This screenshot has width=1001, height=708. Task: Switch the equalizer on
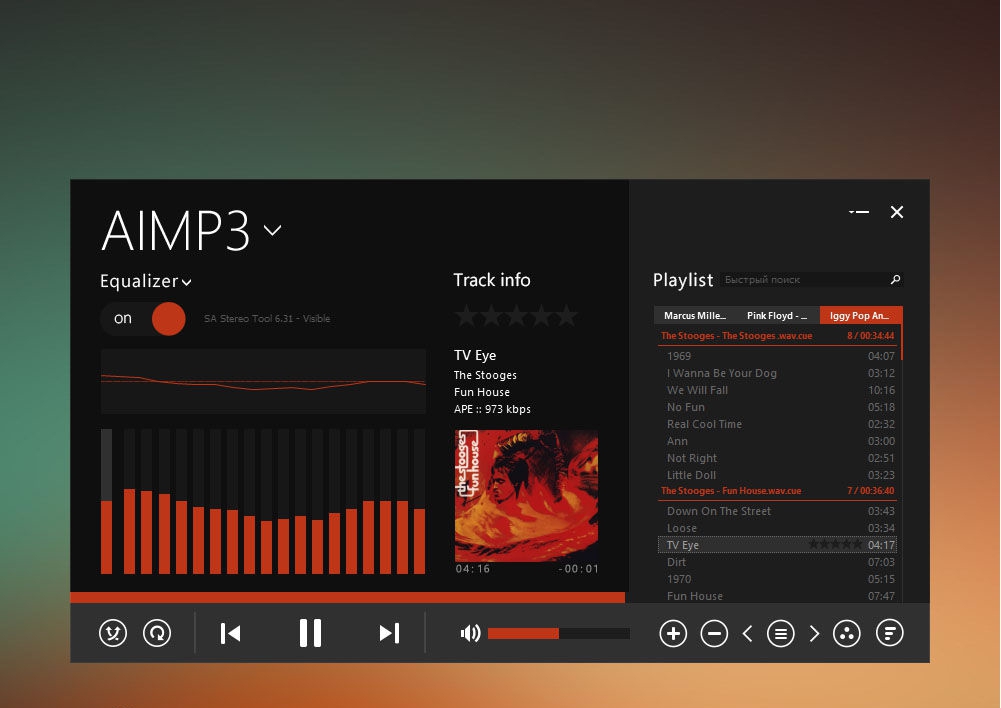click(121, 318)
